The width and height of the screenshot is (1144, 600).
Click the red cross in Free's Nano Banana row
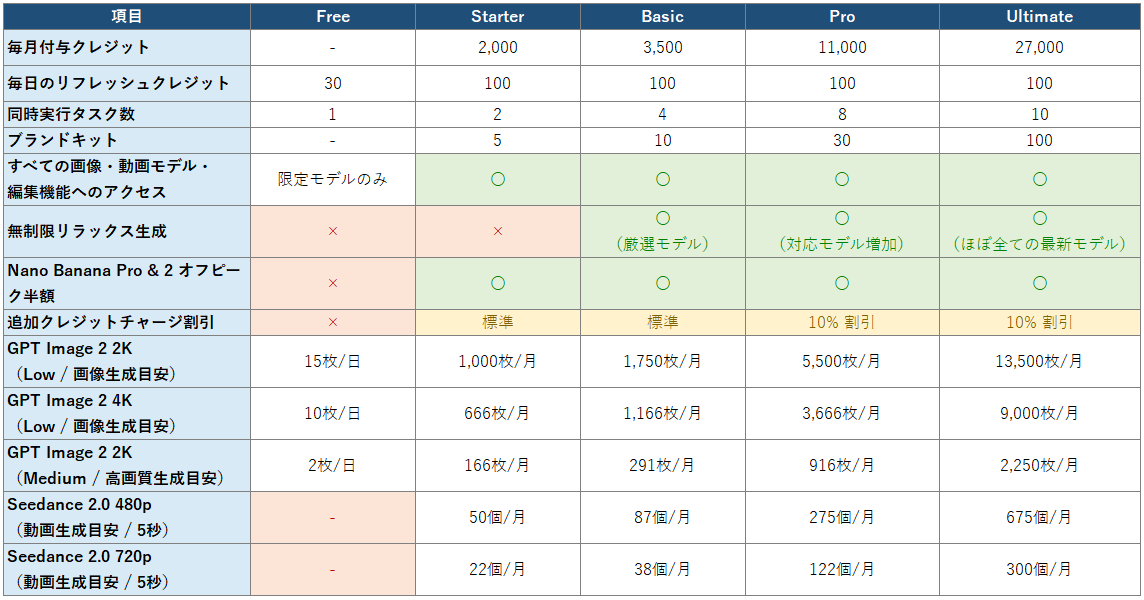(333, 283)
